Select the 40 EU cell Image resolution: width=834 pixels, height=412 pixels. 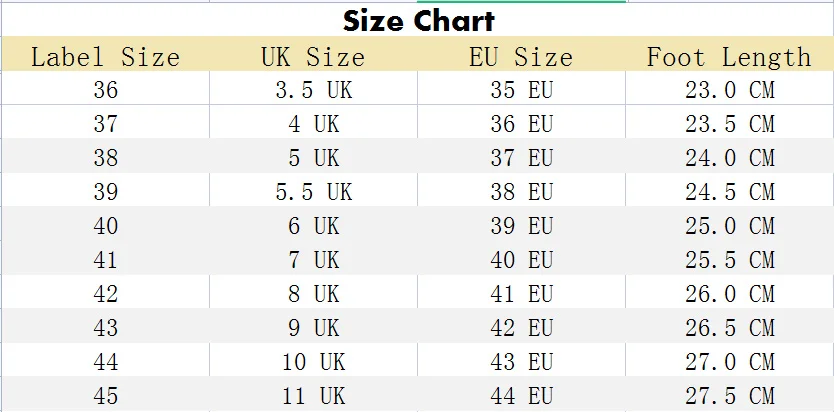521,258
